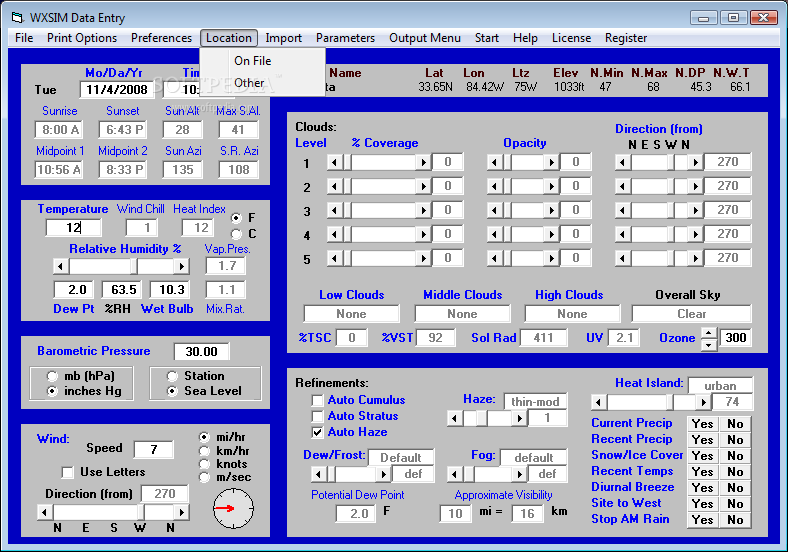788x552 pixels.
Task: Increase Ozone value with up arrow
Action: point(709,333)
